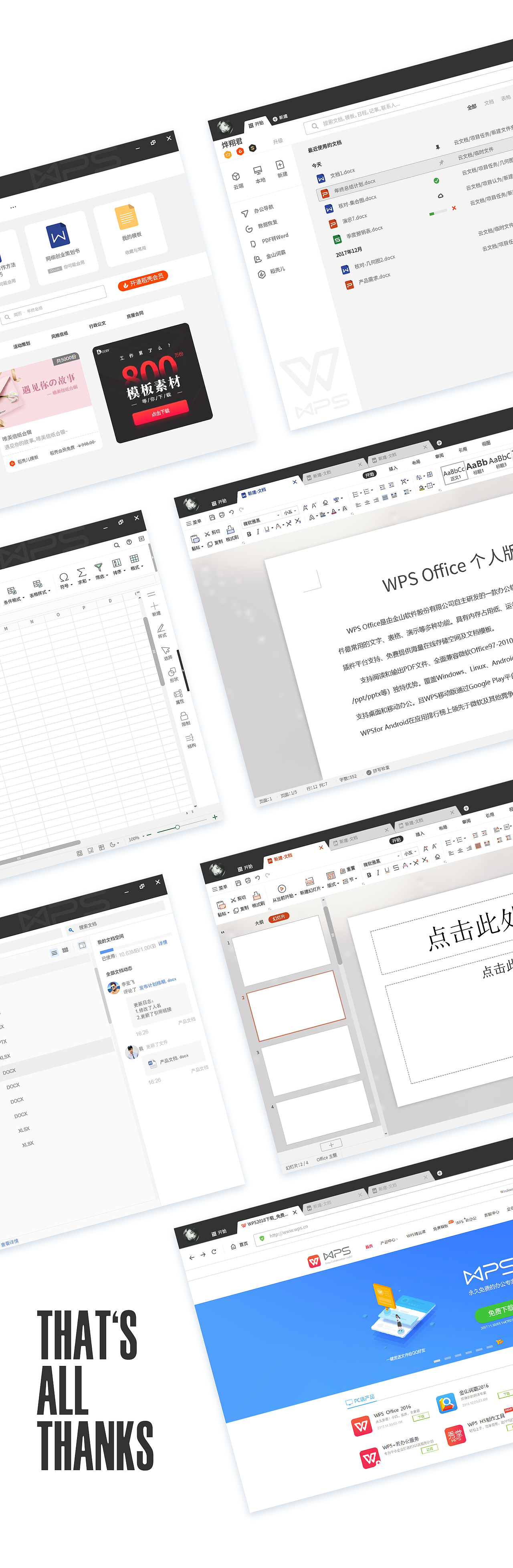Select 行政公文 template category

[x=97, y=325]
